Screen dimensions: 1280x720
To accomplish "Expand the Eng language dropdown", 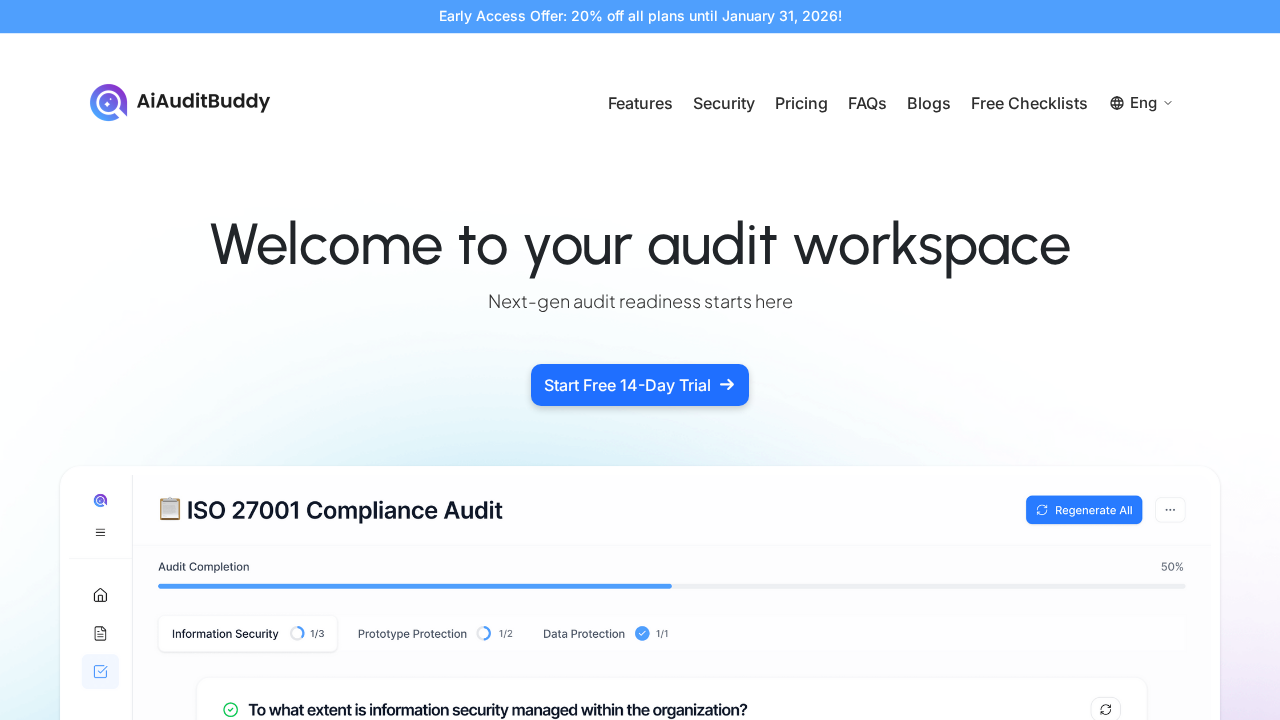I will coord(1141,103).
